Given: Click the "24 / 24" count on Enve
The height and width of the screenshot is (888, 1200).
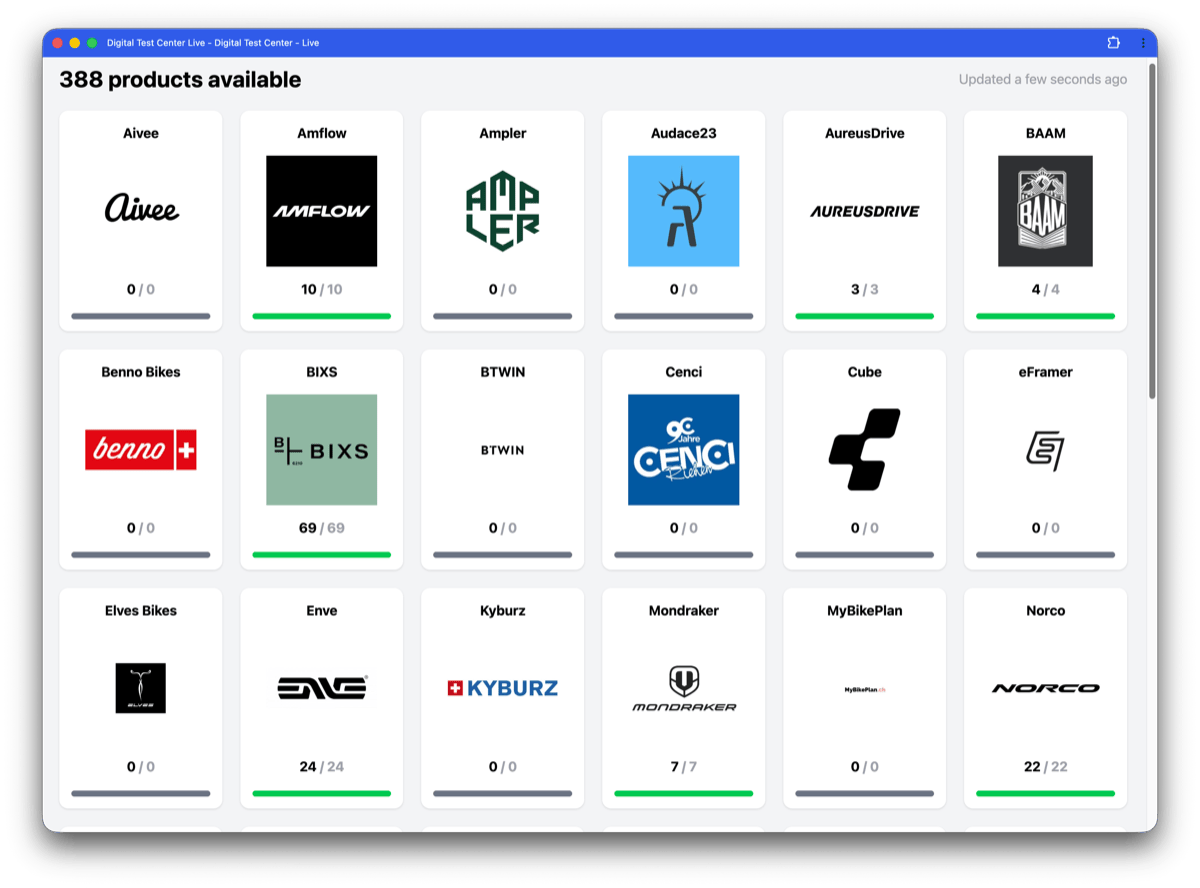Looking at the screenshot, I should point(322,767).
